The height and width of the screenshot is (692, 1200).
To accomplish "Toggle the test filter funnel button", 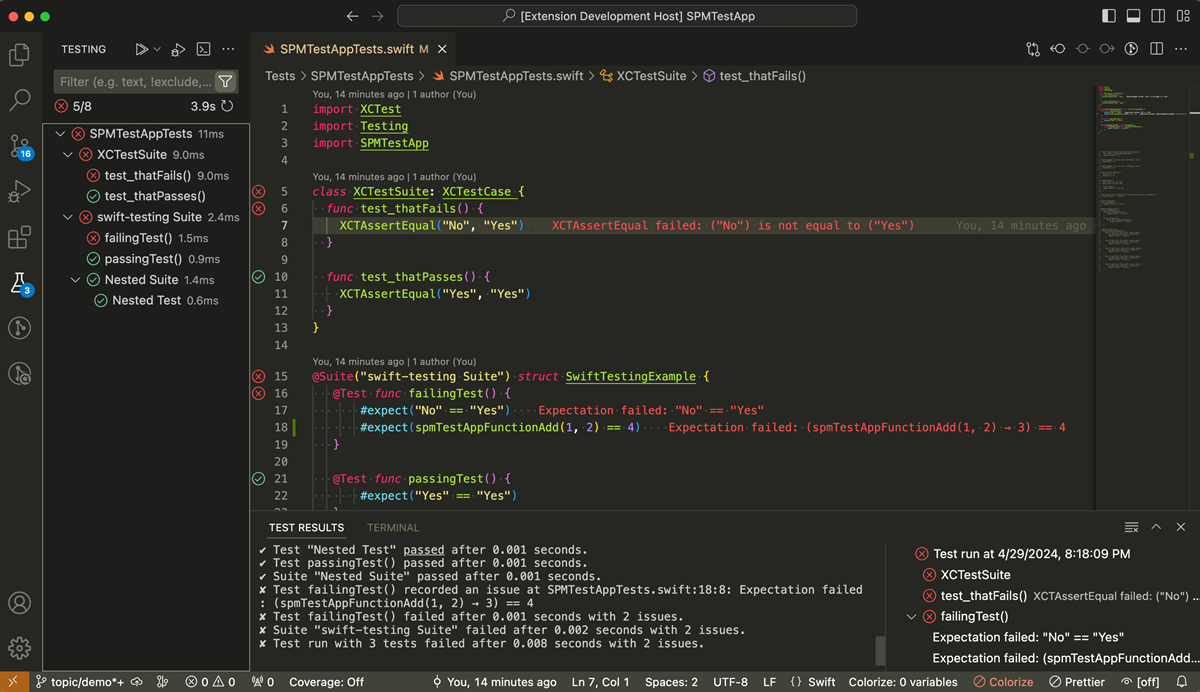I will tap(226, 80).
